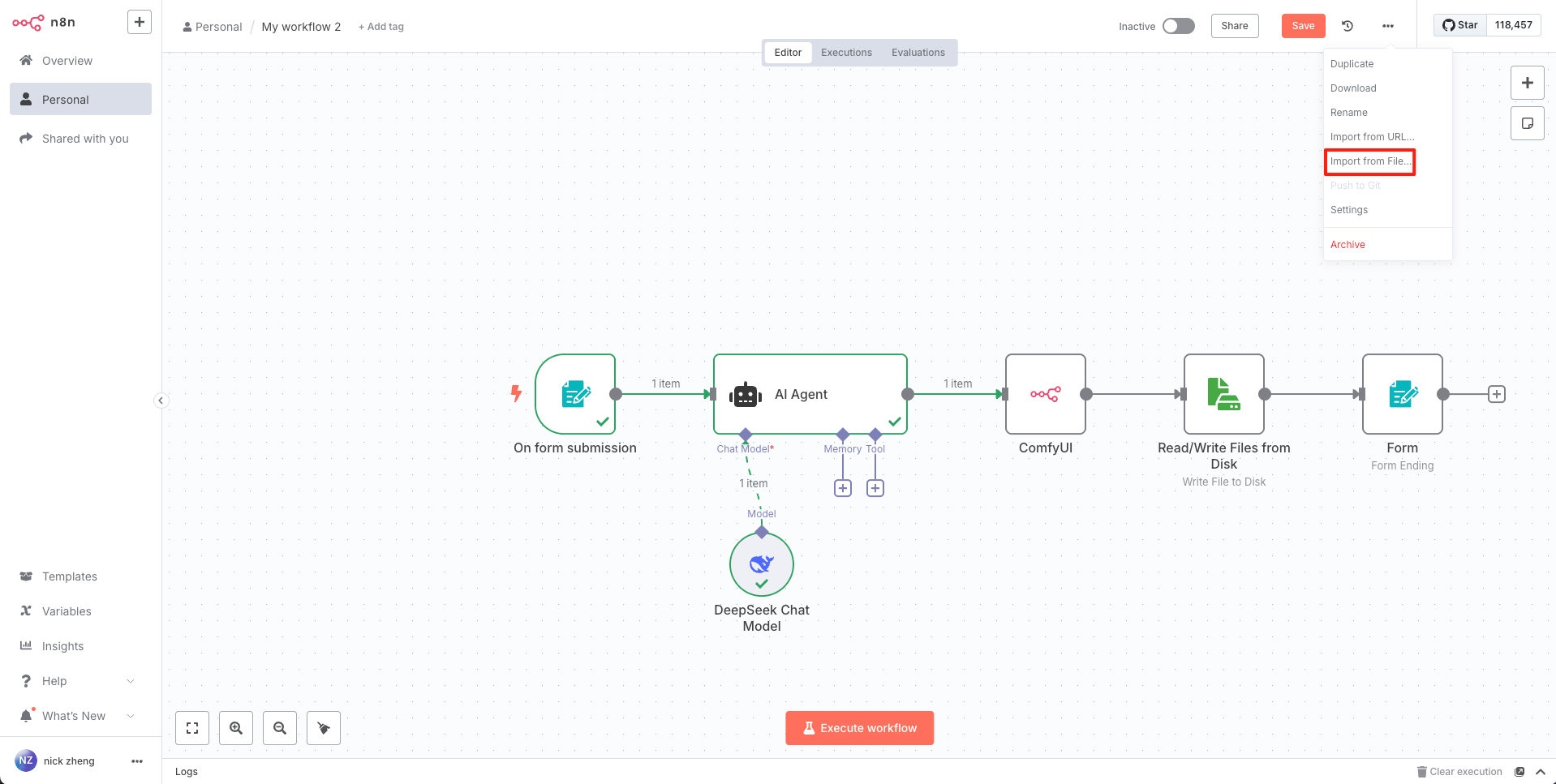1556x784 pixels.
Task: Choose Rename from the menu
Action: click(1387, 113)
